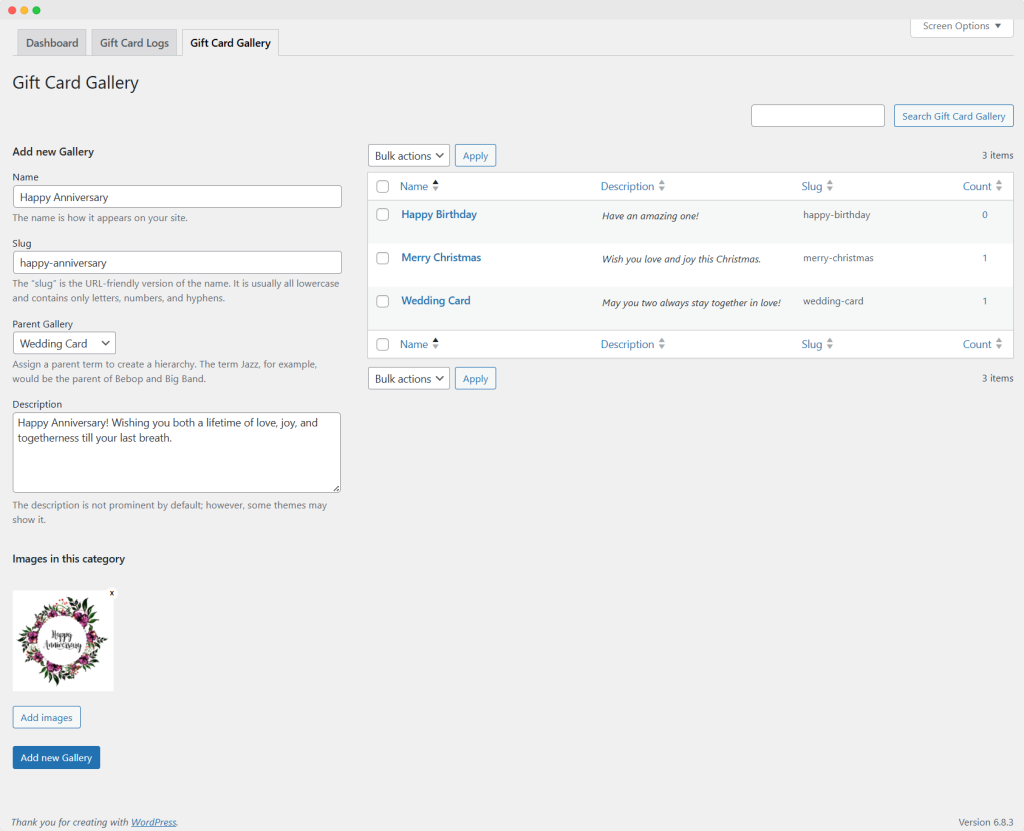Open the Gift Card Logs tab
The height and width of the screenshot is (831, 1024).
pos(134,43)
